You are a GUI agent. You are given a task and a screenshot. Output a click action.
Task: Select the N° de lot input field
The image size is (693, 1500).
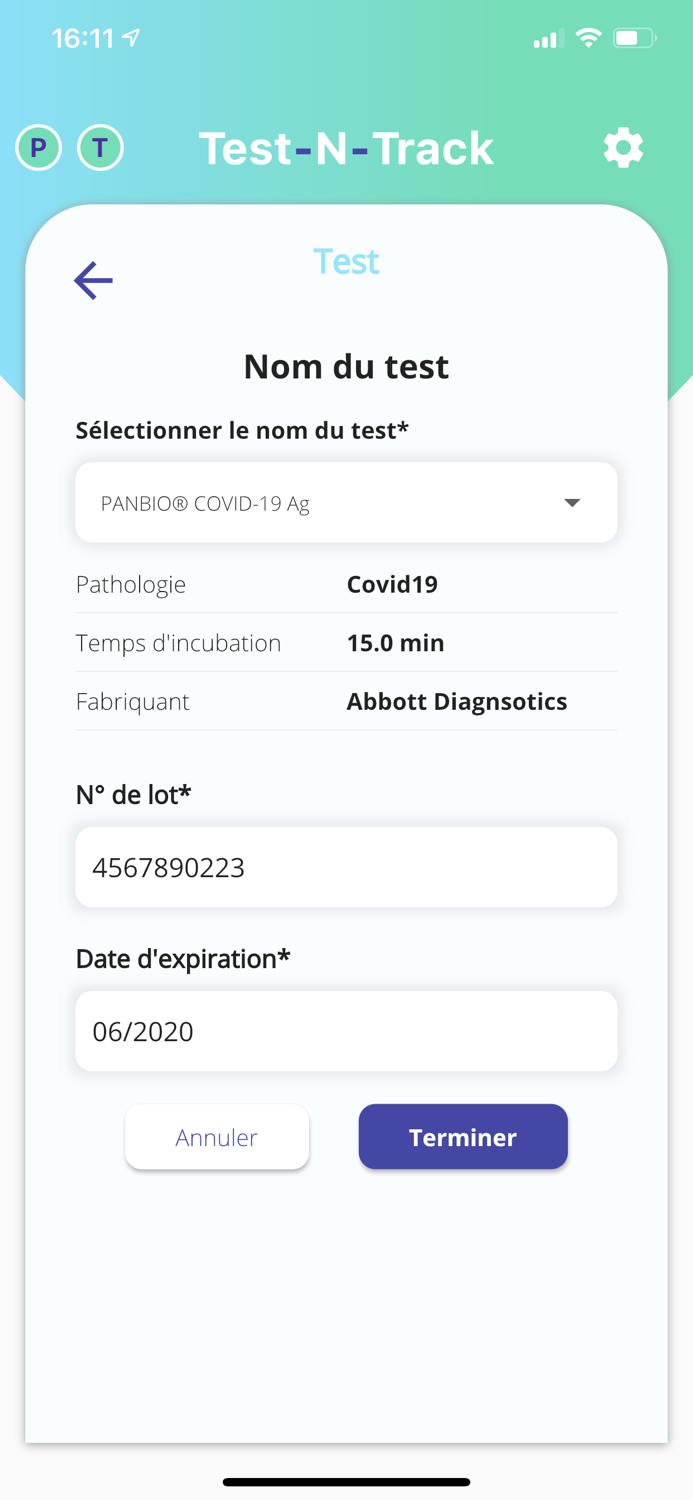click(x=346, y=867)
